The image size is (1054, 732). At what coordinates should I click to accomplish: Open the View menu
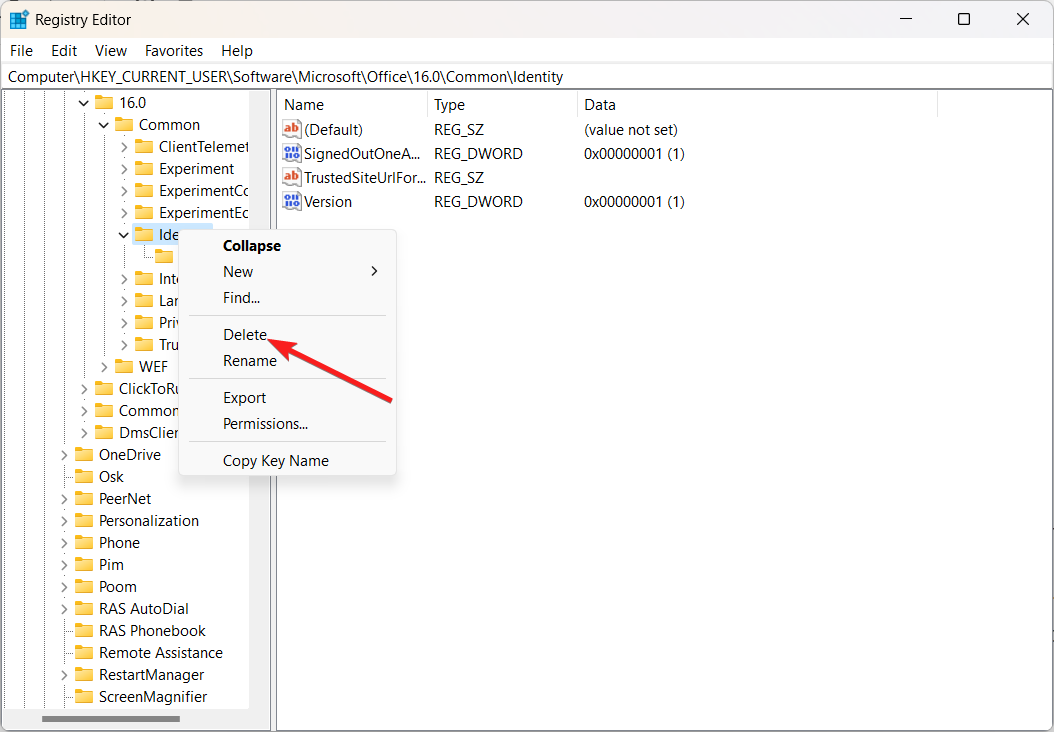(111, 51)
